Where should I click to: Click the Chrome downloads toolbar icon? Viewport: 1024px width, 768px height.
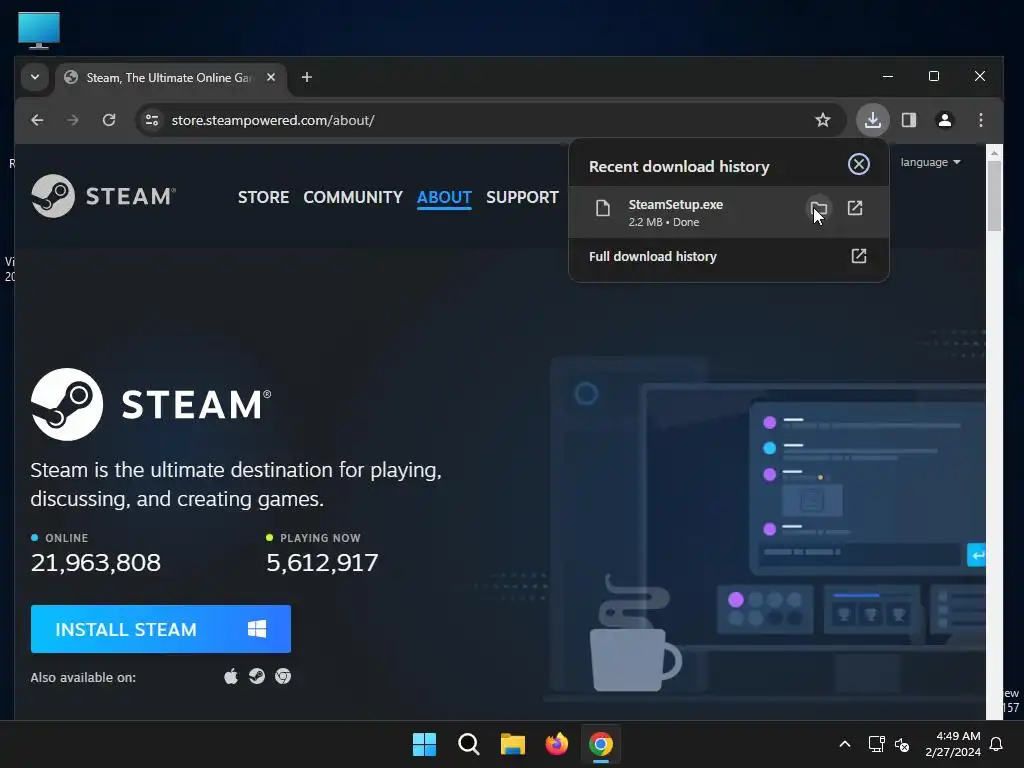coord(872,120)
